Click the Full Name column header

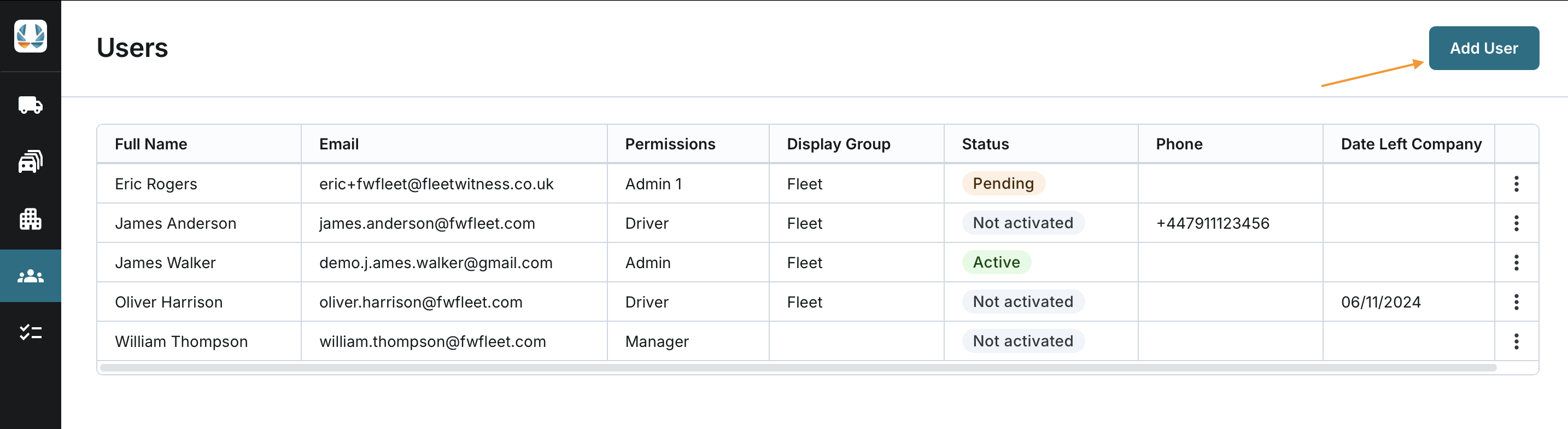151,144
